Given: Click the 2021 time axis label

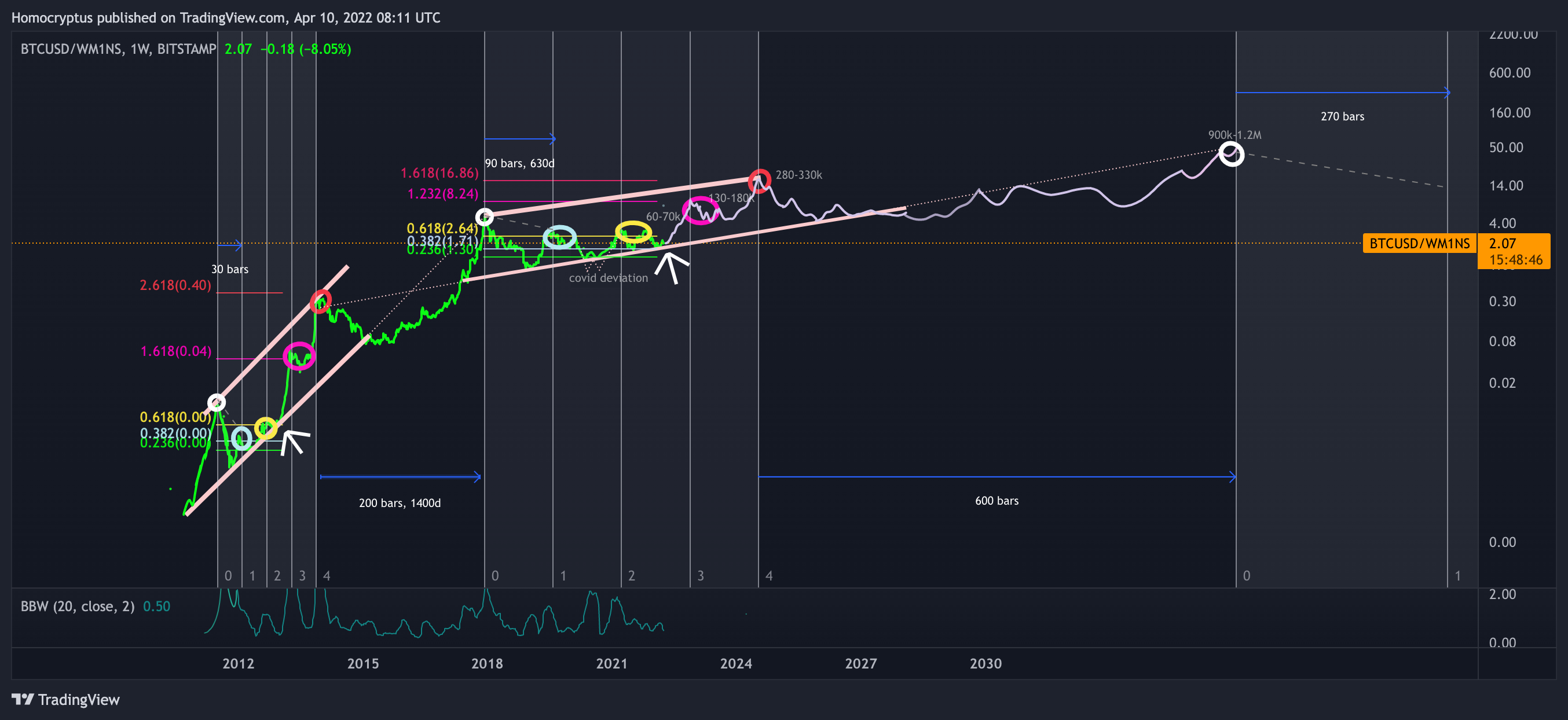Looking at the screenshot, I should (x=611, y=663).
